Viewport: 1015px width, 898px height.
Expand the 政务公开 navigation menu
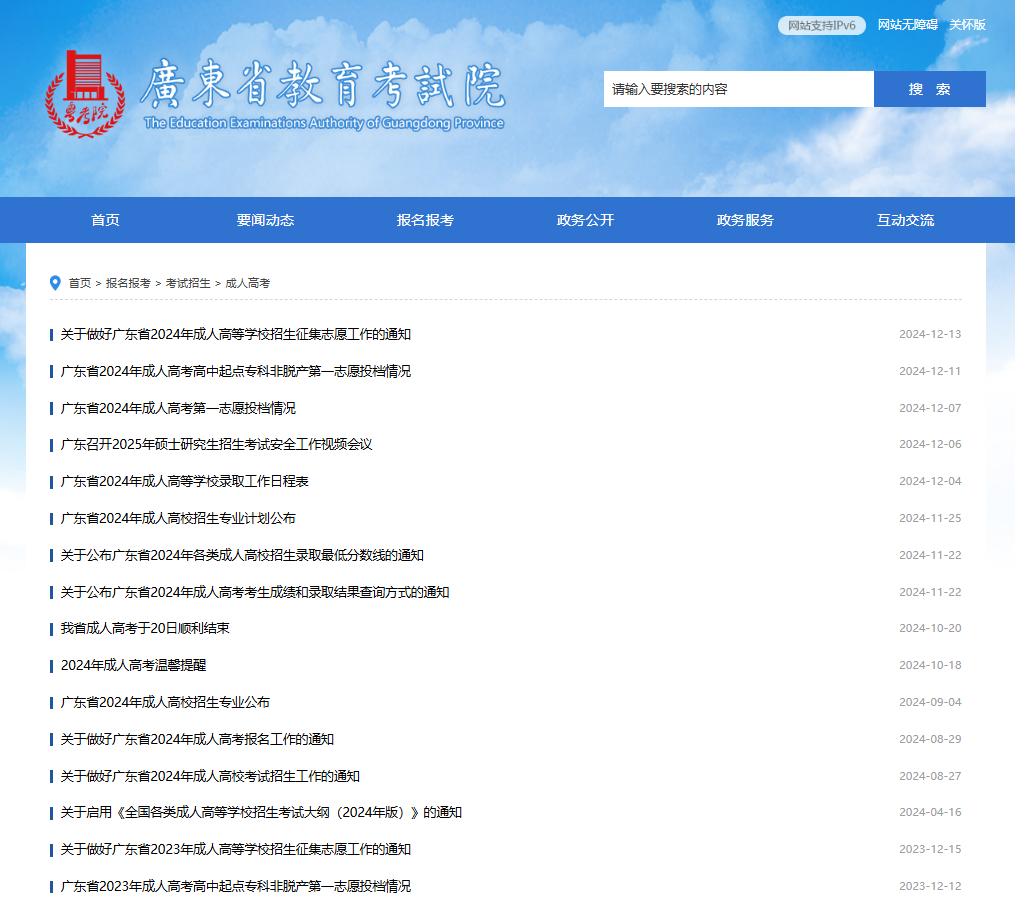(x=585, y=220)
